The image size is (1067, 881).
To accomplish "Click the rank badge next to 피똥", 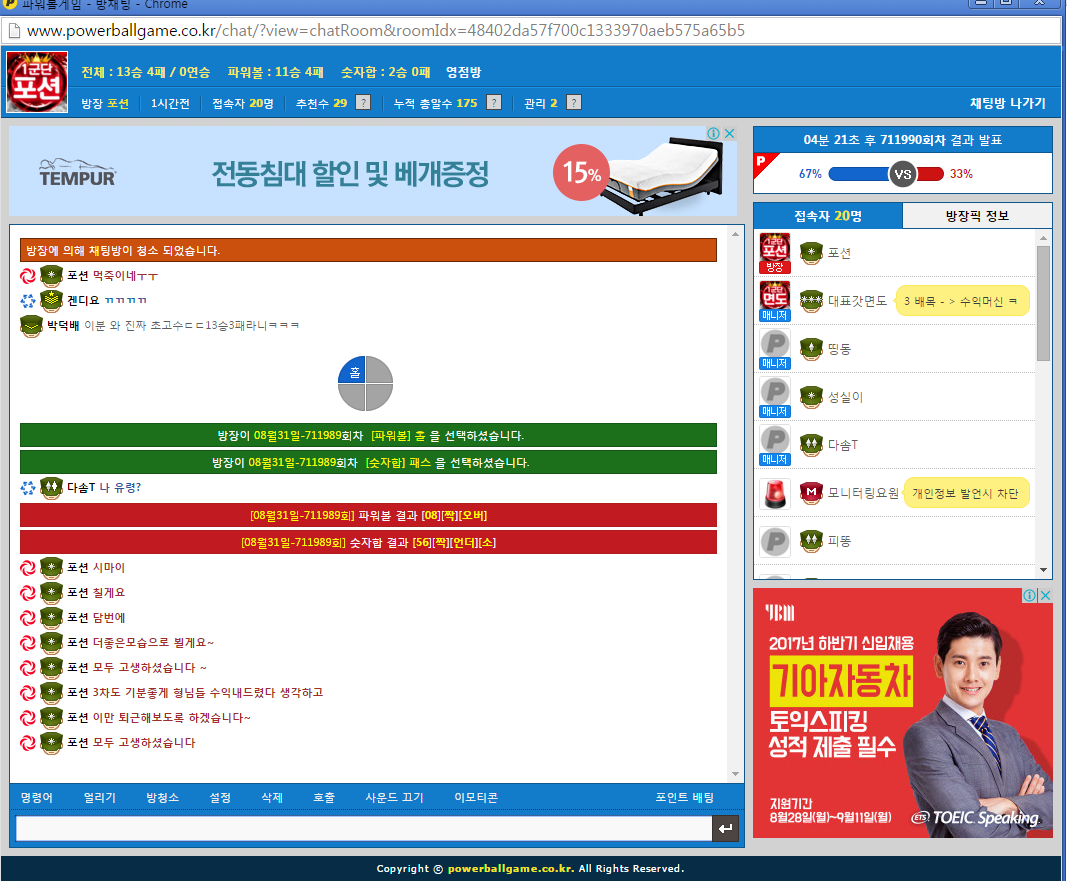I will click(811, 542).
